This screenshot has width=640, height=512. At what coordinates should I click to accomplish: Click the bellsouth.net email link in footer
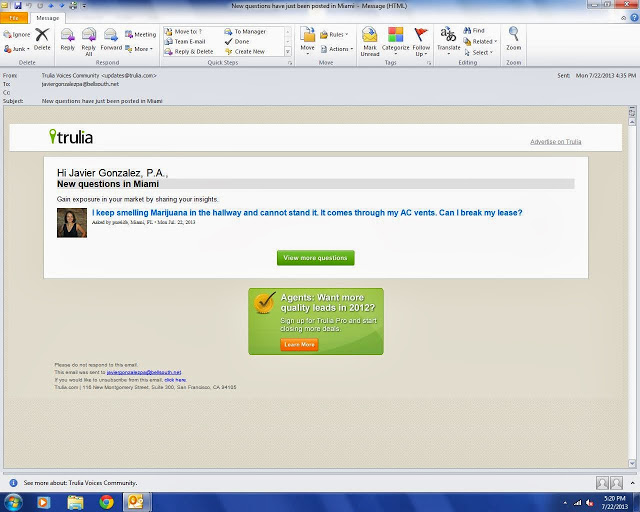click(144, 372)
